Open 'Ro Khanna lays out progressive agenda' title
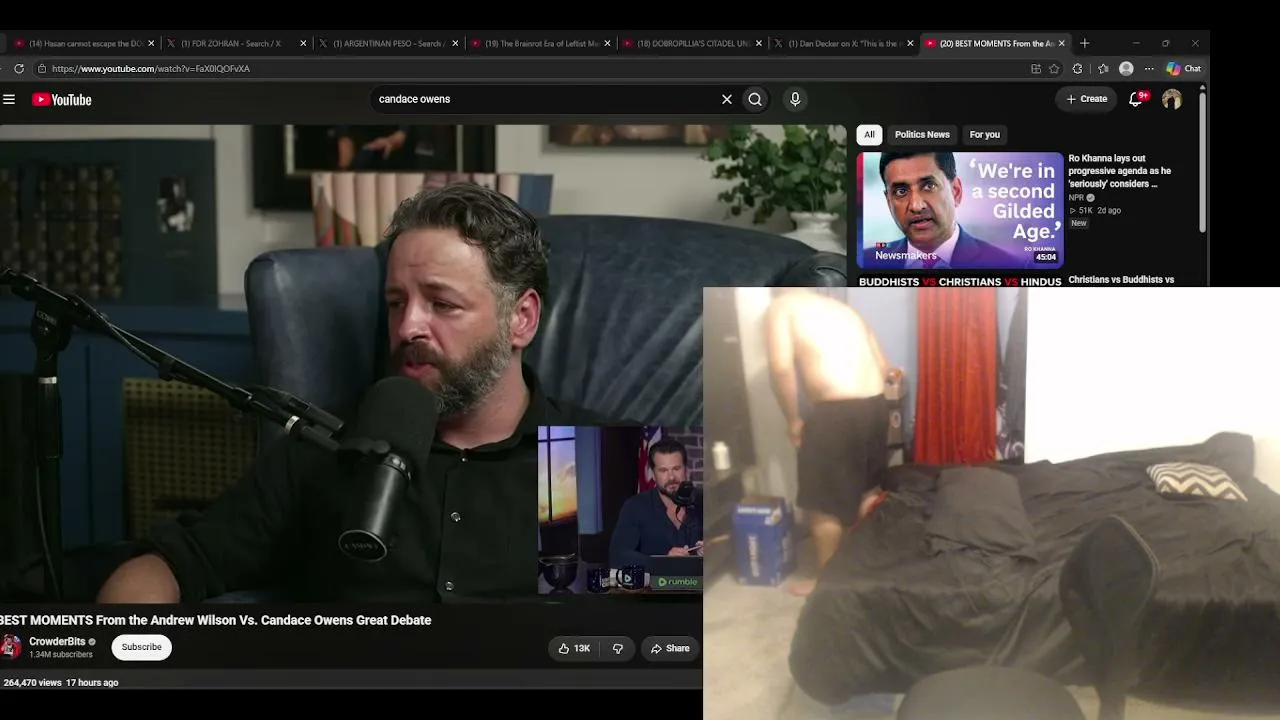 coord(1119,171)
